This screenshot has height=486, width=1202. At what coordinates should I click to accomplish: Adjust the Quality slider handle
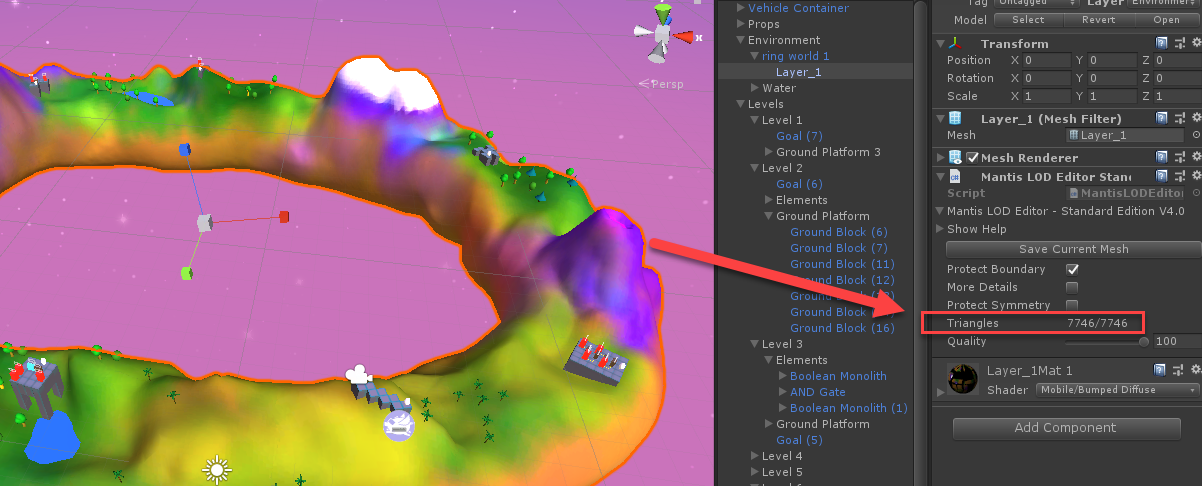point(1144,342)
